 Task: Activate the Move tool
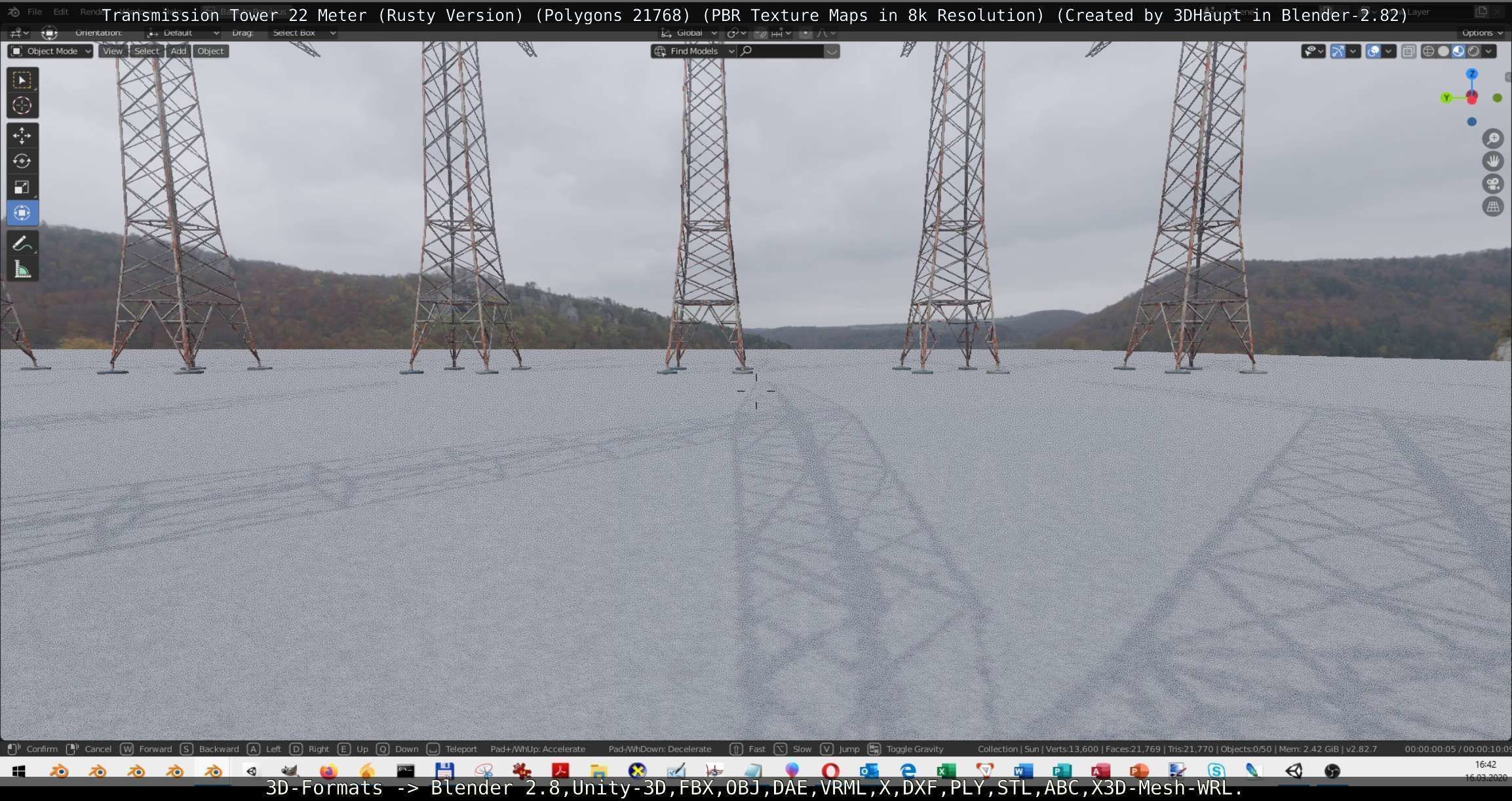22,136
